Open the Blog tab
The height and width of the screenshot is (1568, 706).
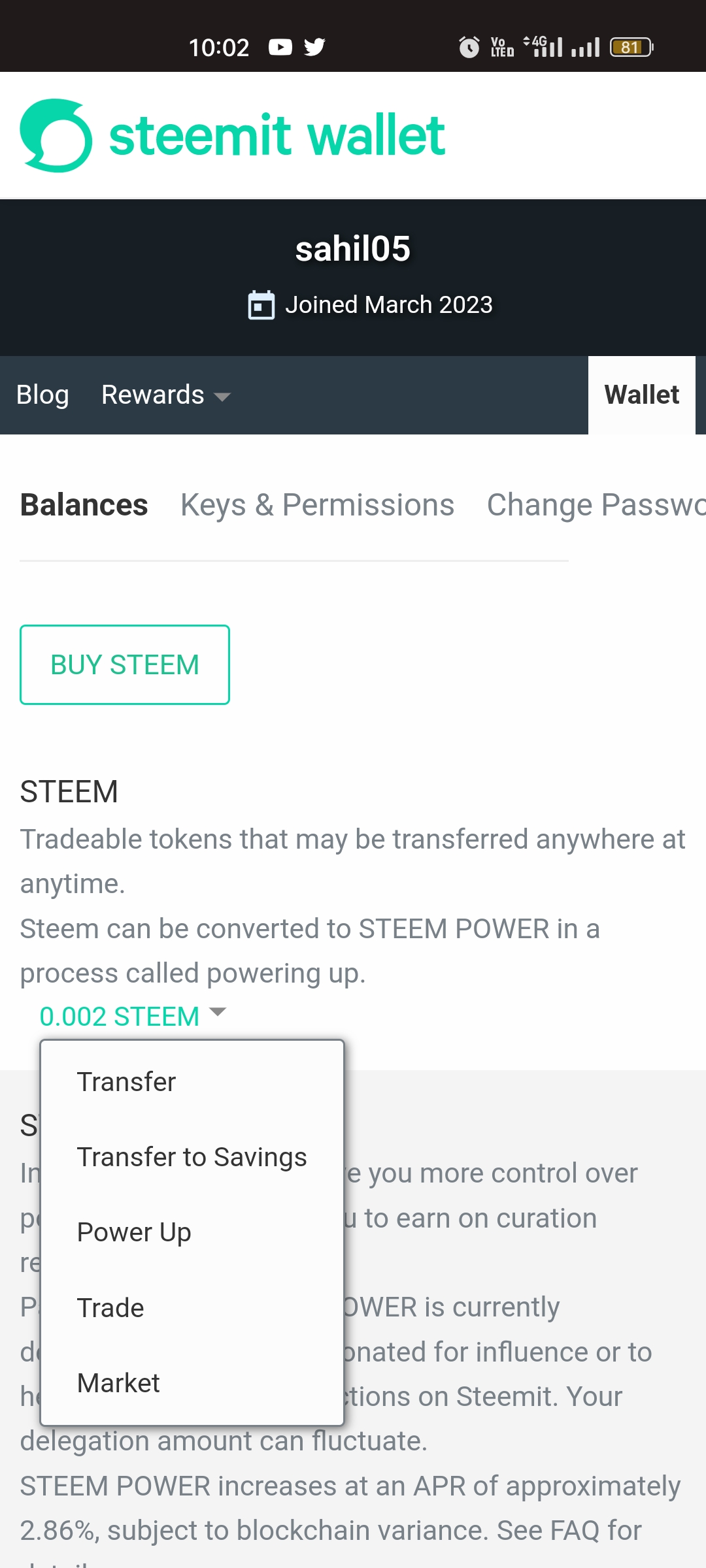(42, 395)
